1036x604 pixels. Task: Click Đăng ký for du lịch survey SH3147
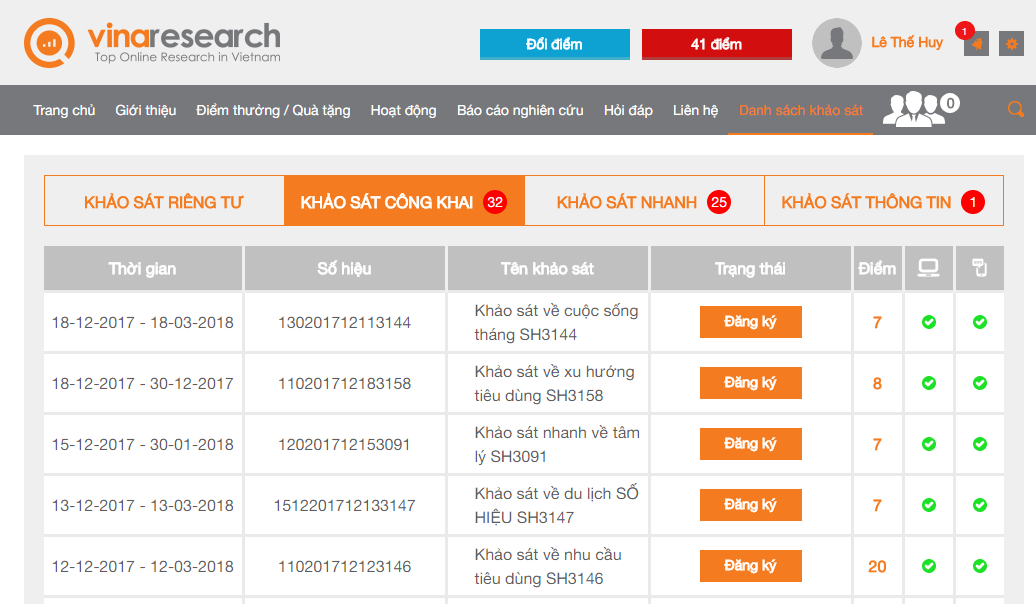pos(750,505)
